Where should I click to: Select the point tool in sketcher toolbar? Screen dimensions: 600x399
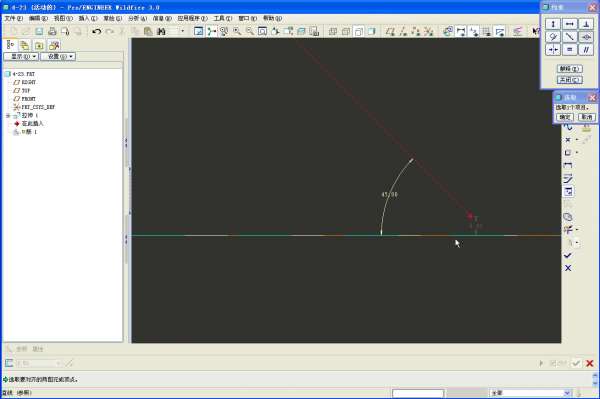pos(568,140)
